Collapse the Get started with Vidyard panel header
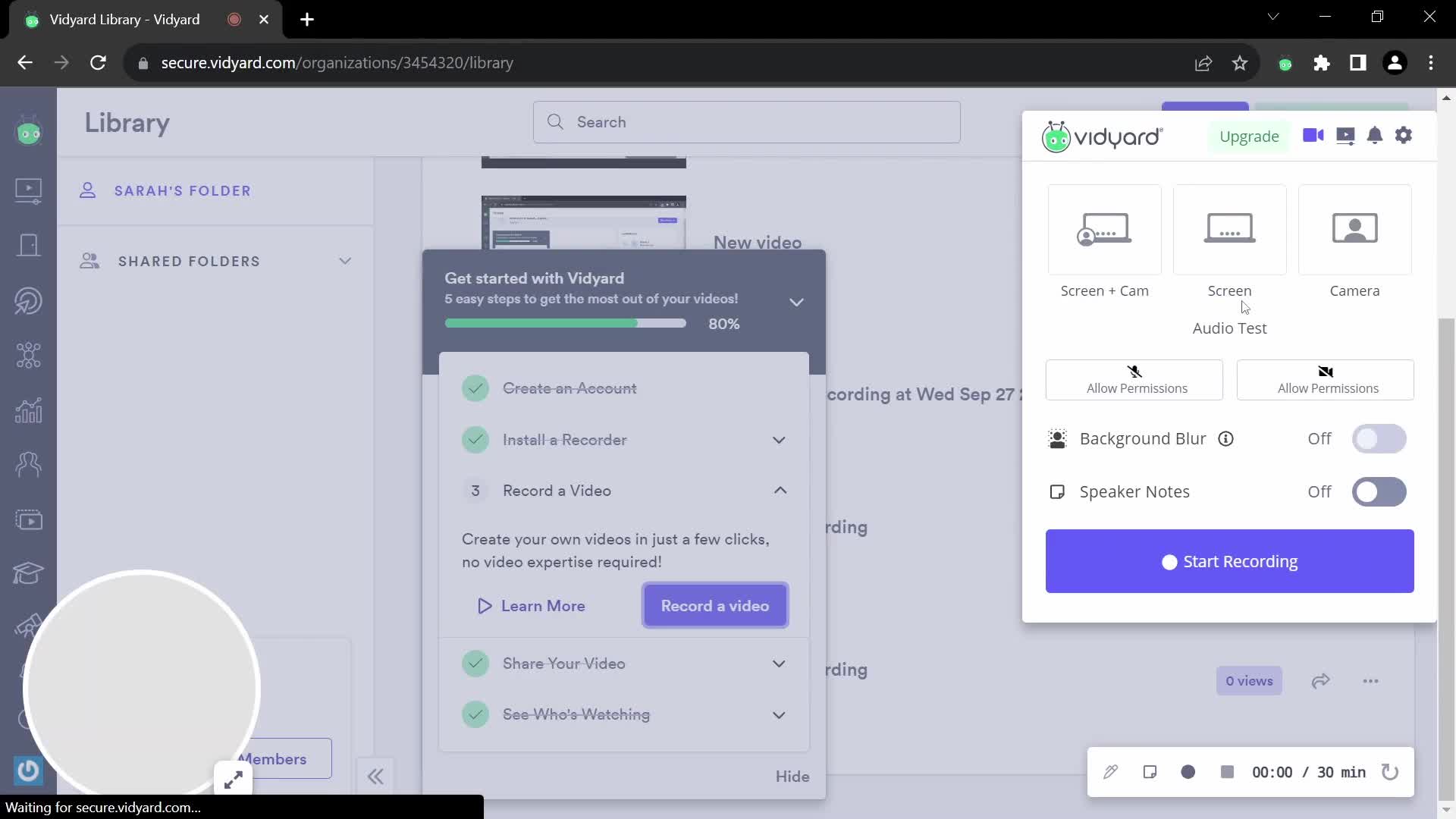The width and height of the screenshot is (1456, 819). 796,302
